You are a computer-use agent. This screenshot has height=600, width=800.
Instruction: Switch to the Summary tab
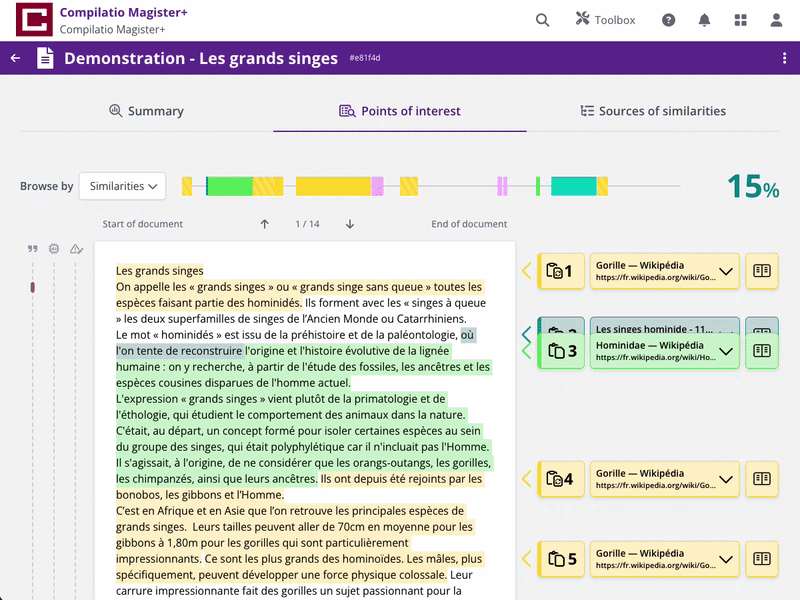point(146,111)
